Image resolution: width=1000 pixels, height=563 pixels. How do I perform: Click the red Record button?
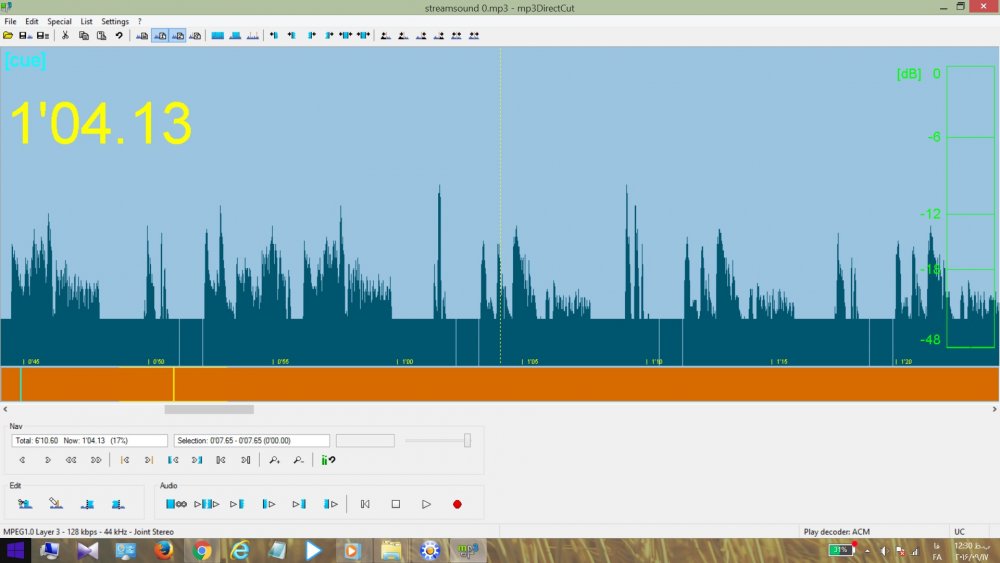click(457, 504)
